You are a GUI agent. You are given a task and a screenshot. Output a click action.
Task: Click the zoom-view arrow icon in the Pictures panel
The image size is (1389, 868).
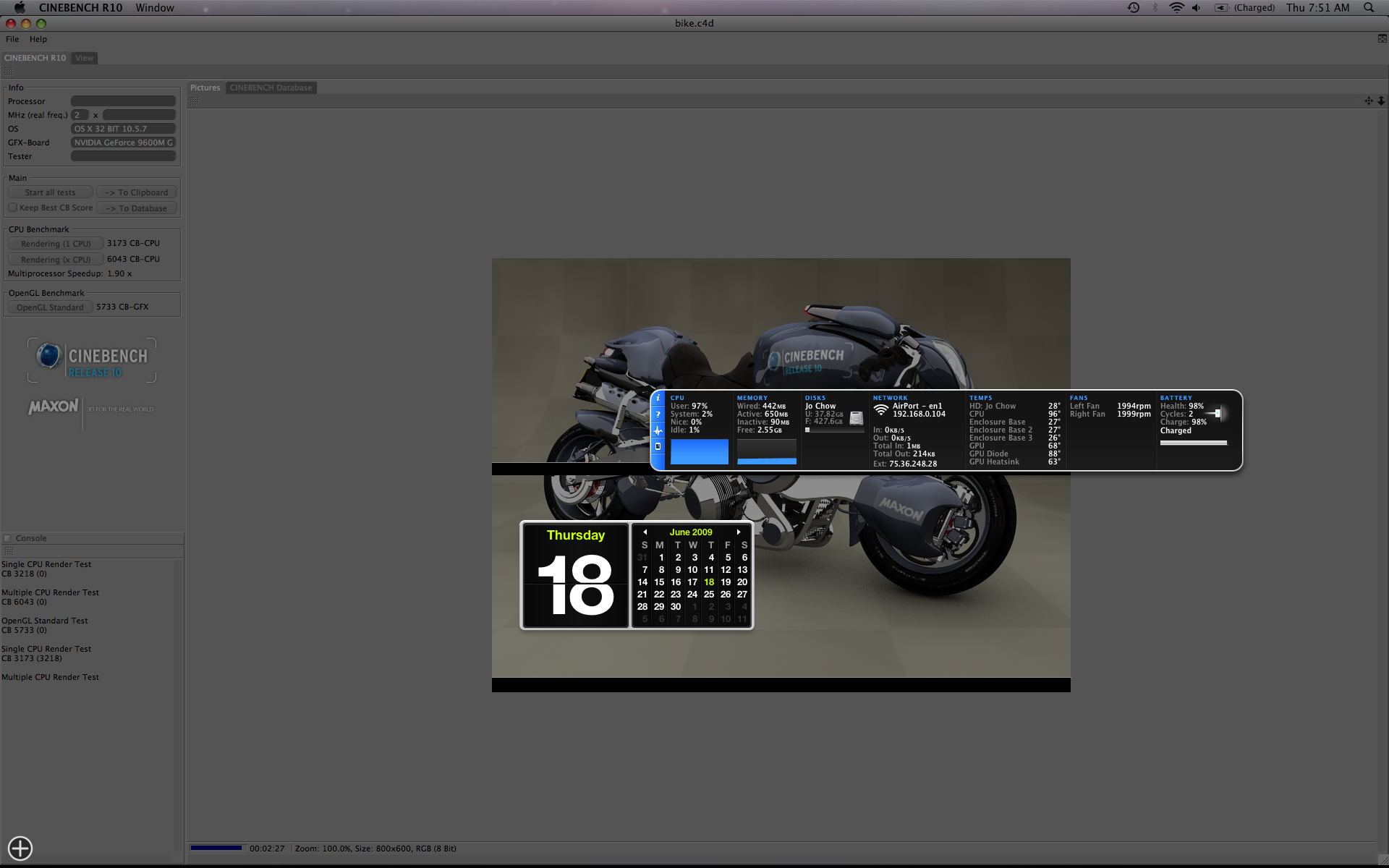pos(1380,101)
